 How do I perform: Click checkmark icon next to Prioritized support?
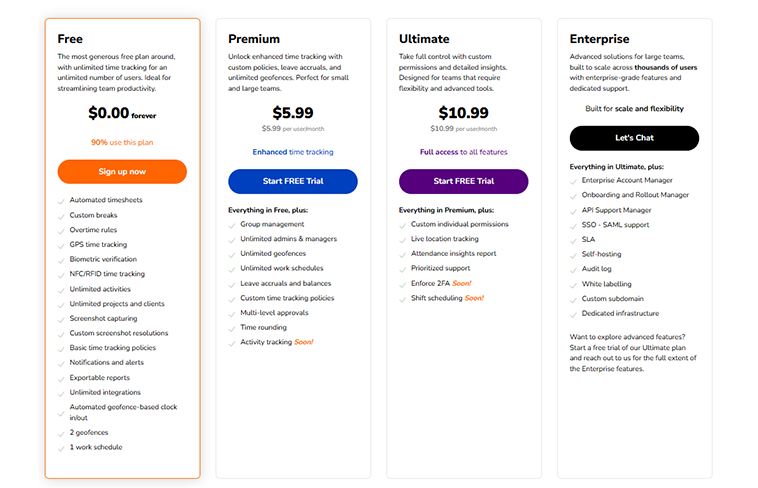[x=403, y=269]
